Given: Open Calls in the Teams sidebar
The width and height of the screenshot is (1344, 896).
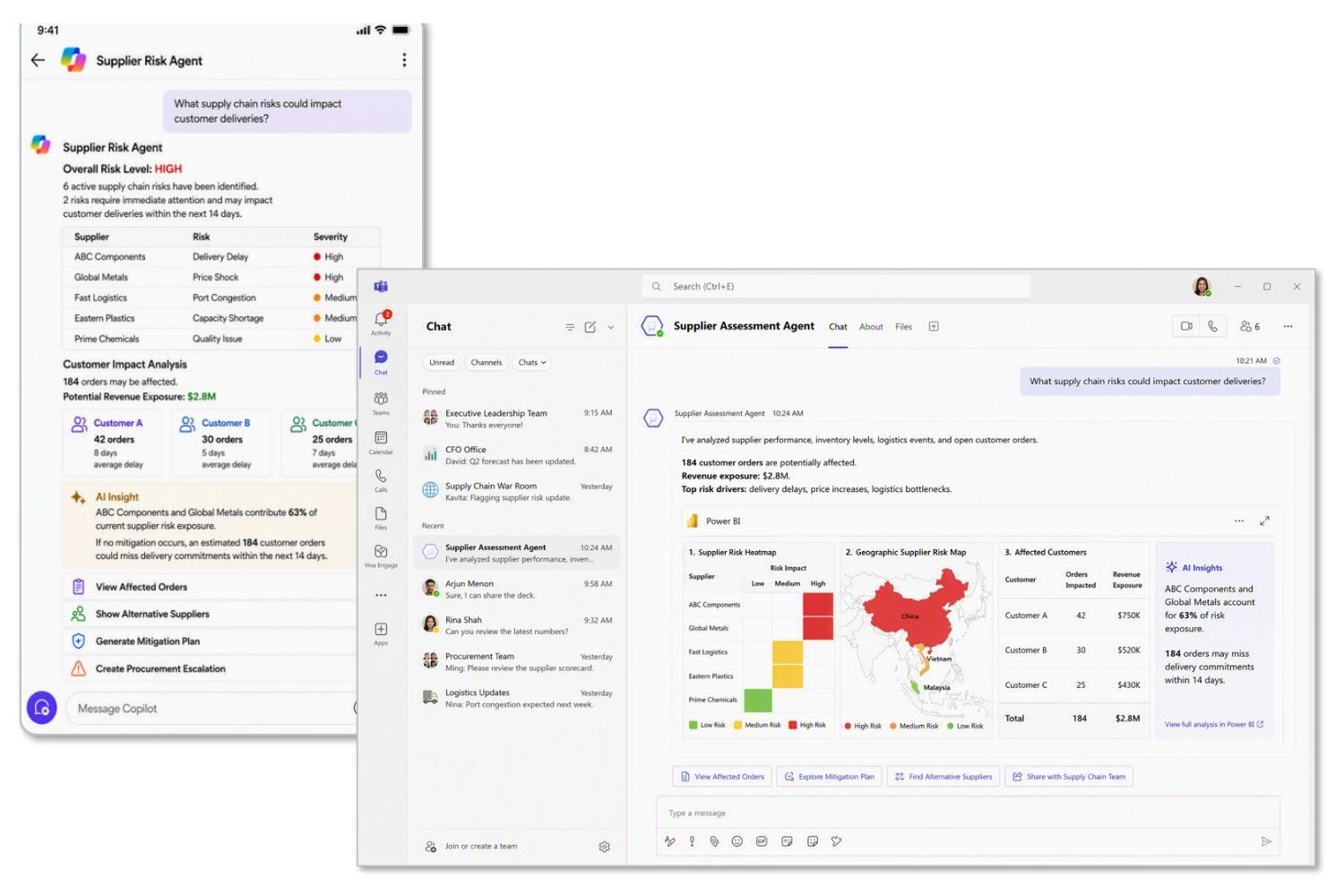Looking at the screenshot, I should tap(381, 479).
